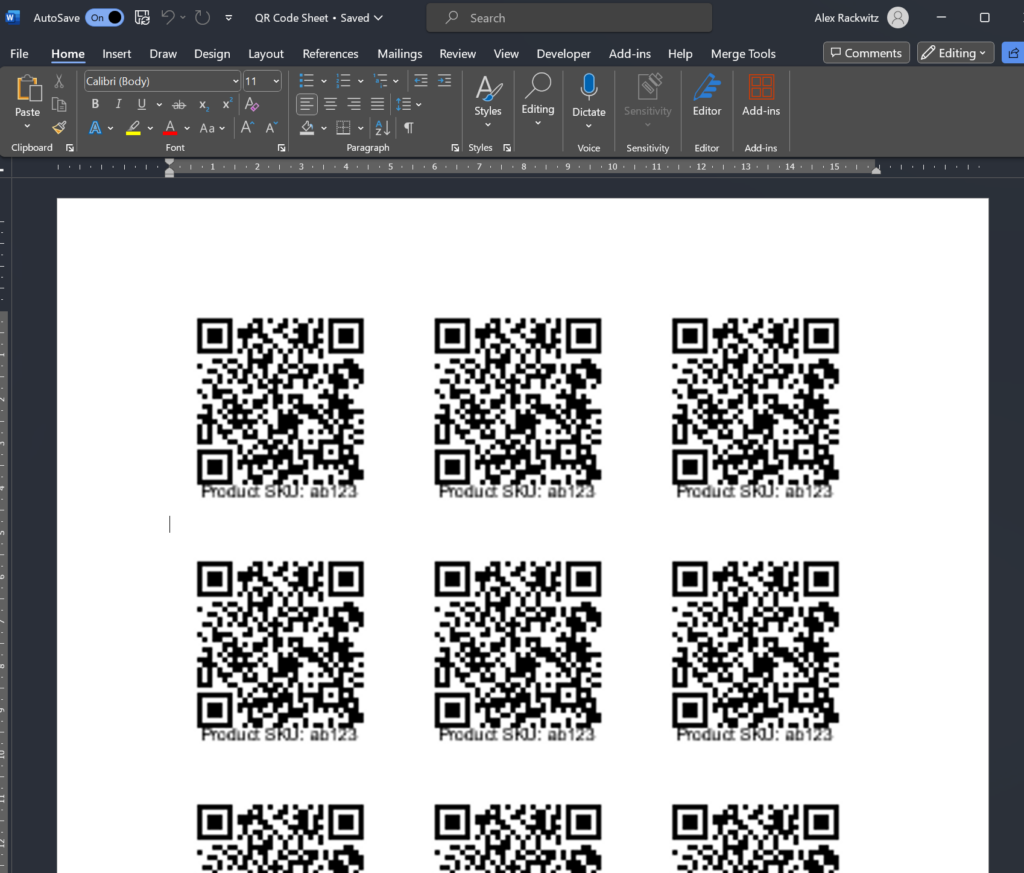Click the Shading paint bucket icon
Screen dimensions: 1024x873
pos(307,128)
